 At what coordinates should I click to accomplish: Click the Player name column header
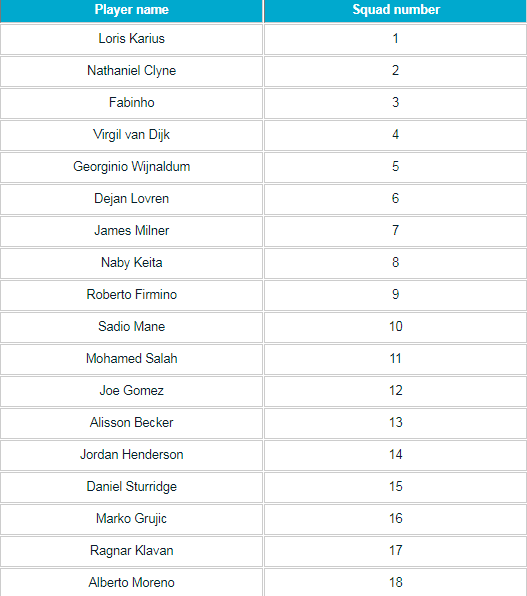click(x=131, y=11)
